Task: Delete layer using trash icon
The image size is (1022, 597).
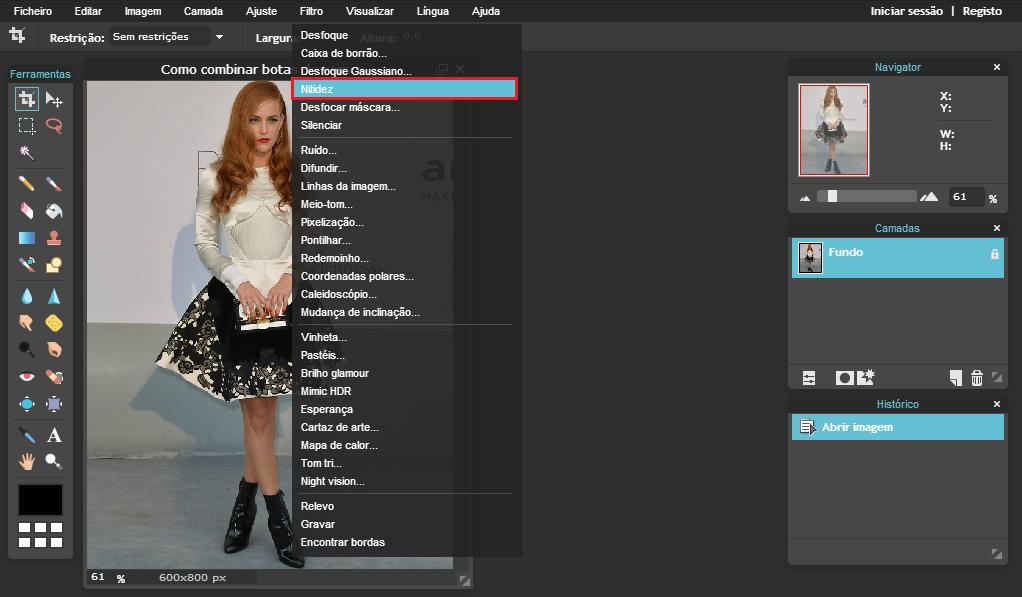Action: (976, 377)
